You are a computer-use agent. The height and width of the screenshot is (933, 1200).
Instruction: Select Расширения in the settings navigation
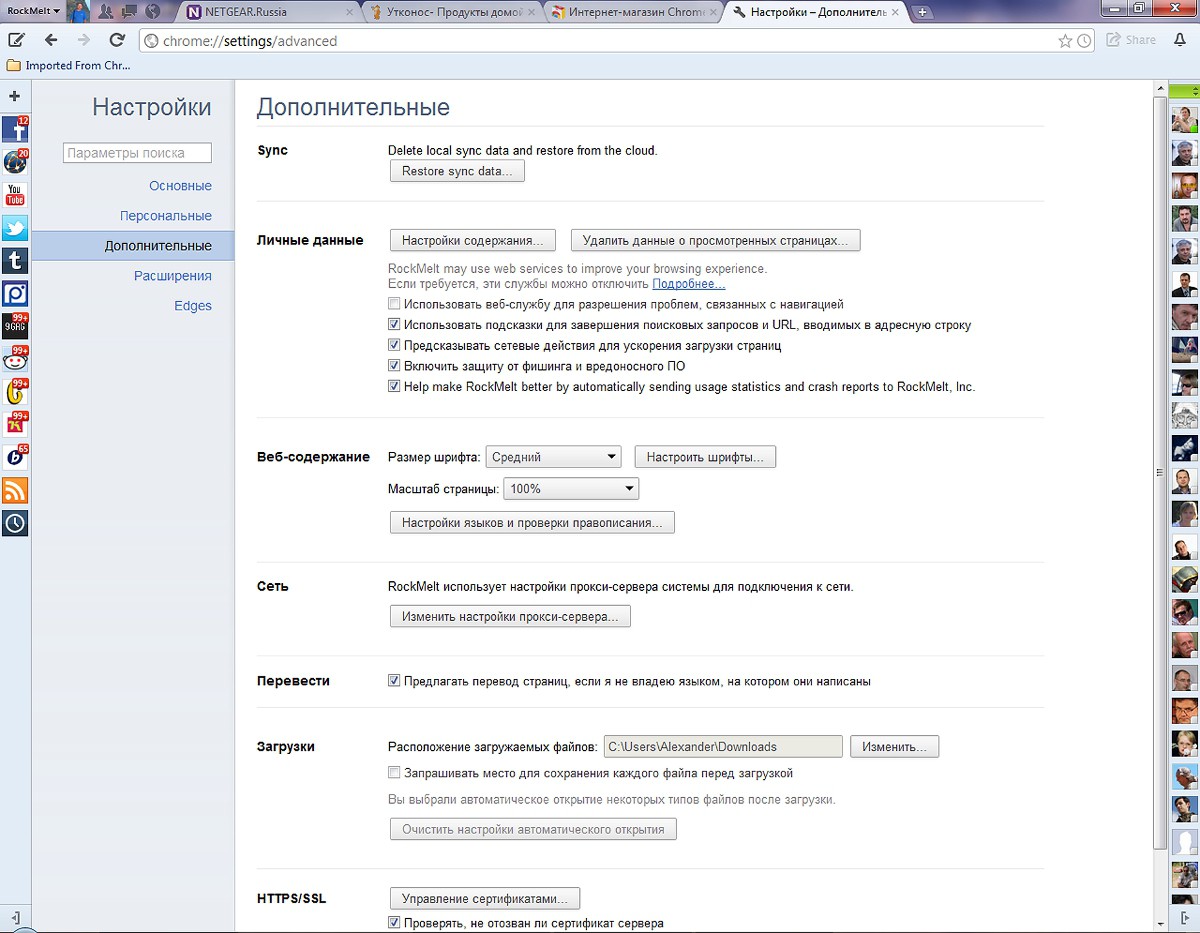[x=172, y=276]
